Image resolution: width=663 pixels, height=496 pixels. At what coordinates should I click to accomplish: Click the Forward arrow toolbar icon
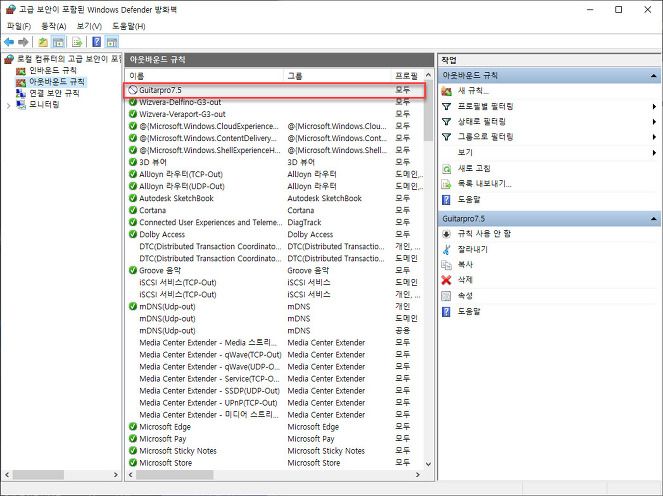click(x=23, y=42)
